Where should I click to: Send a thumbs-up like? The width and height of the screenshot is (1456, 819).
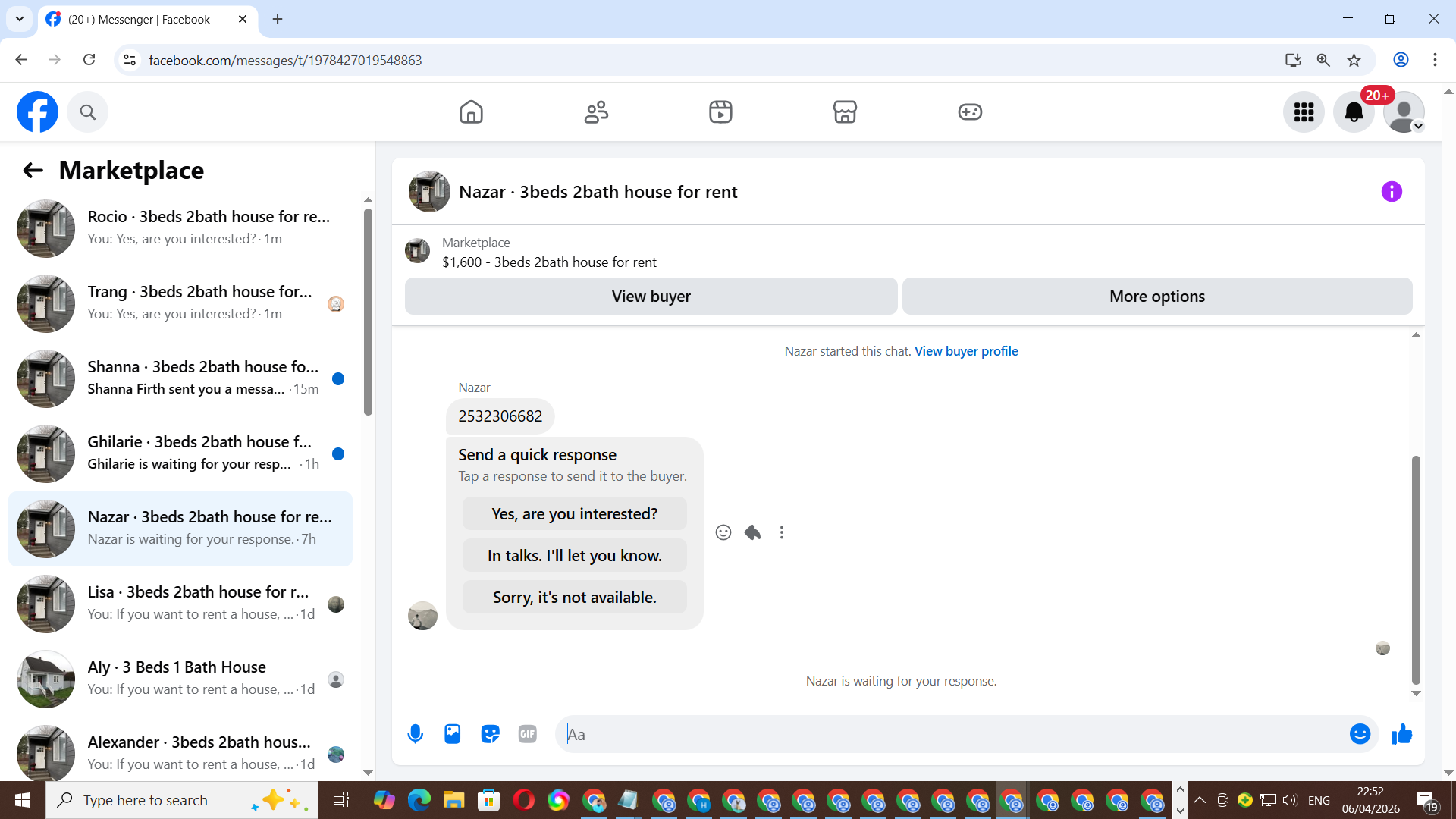pyautogui.click(x=1401, y=734)
